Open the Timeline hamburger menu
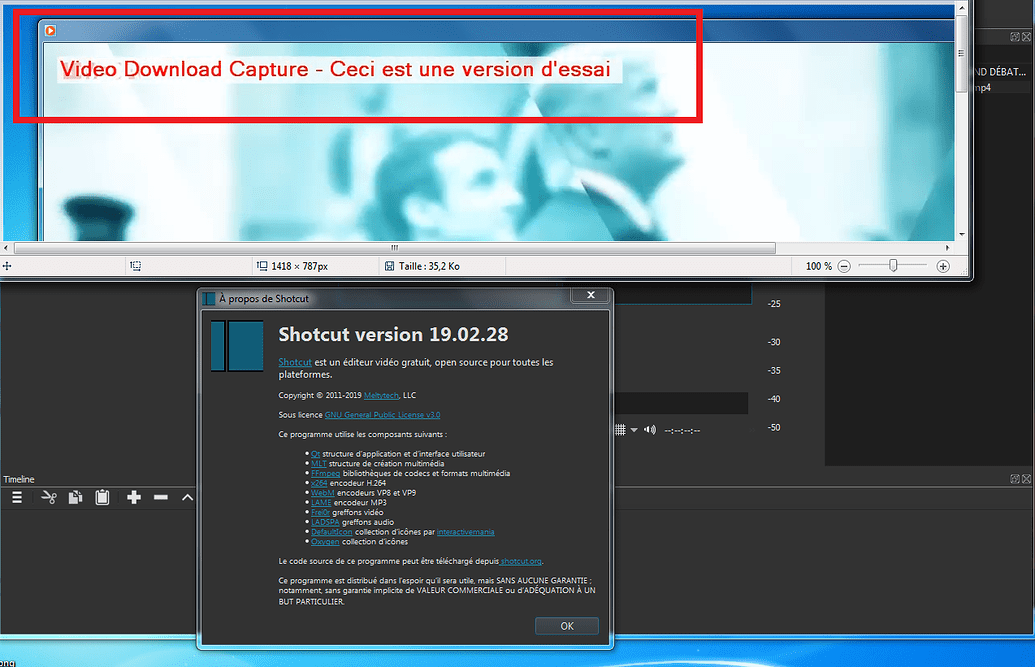 coord(17,497)
